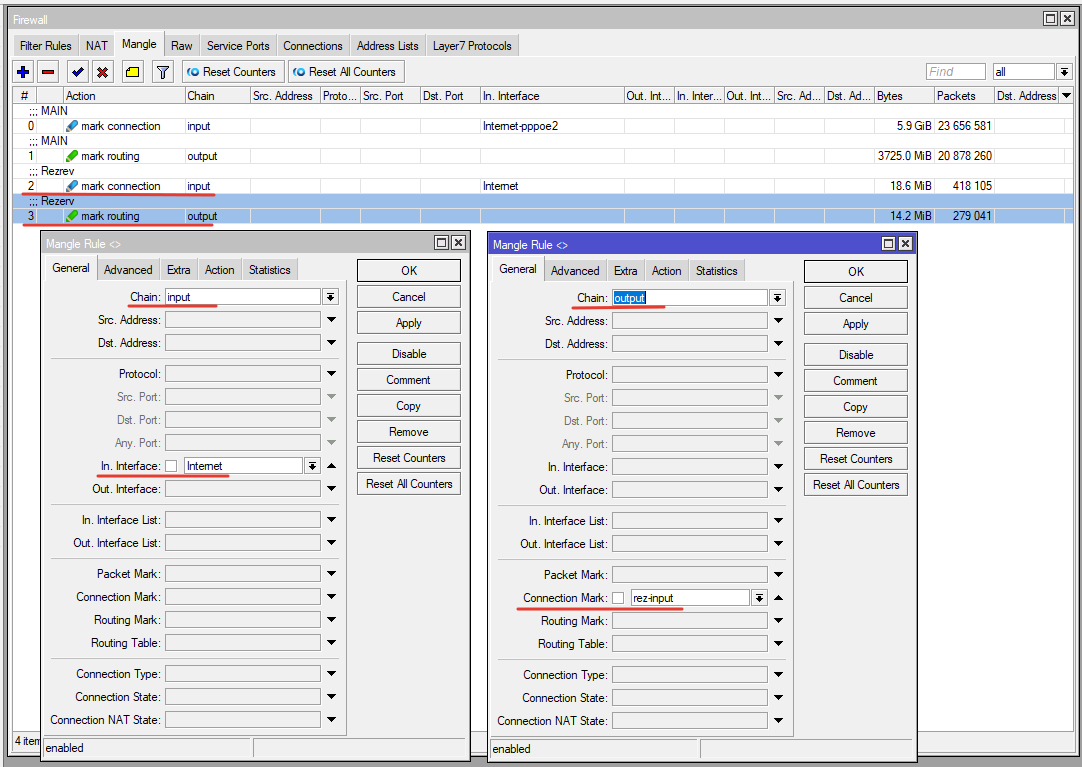Click the blue checkmark enable icon
Viewport: 1082px width, 767px height.
(x=77, y=72)
